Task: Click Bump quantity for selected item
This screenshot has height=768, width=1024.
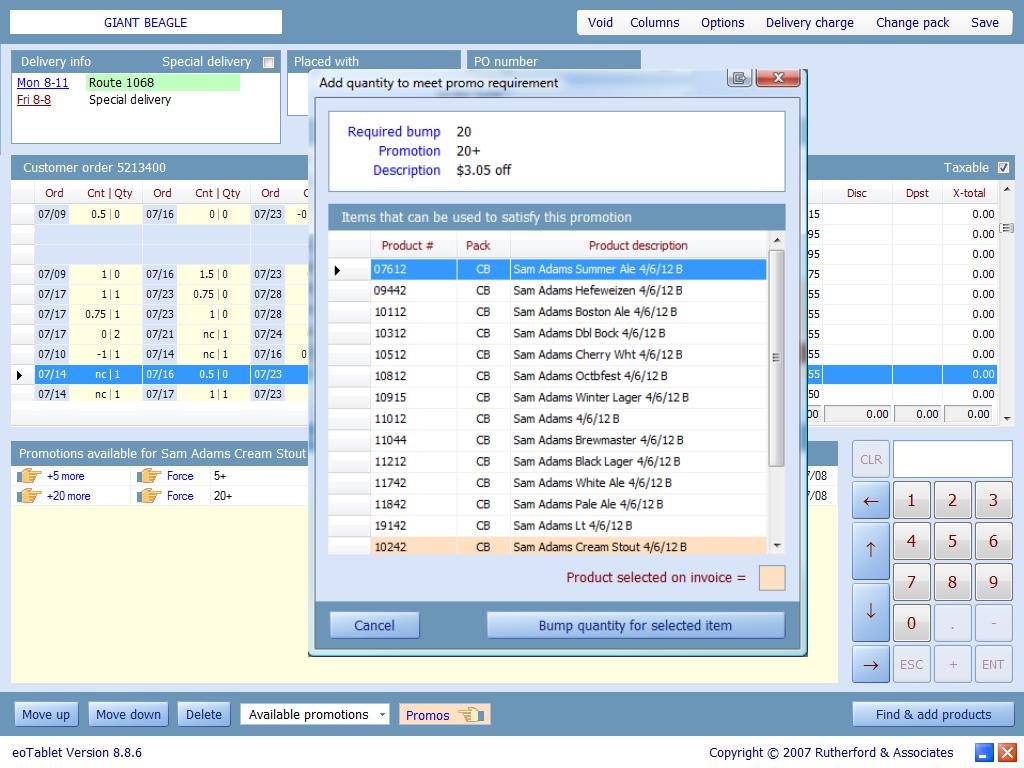Action: coord(635,625)
